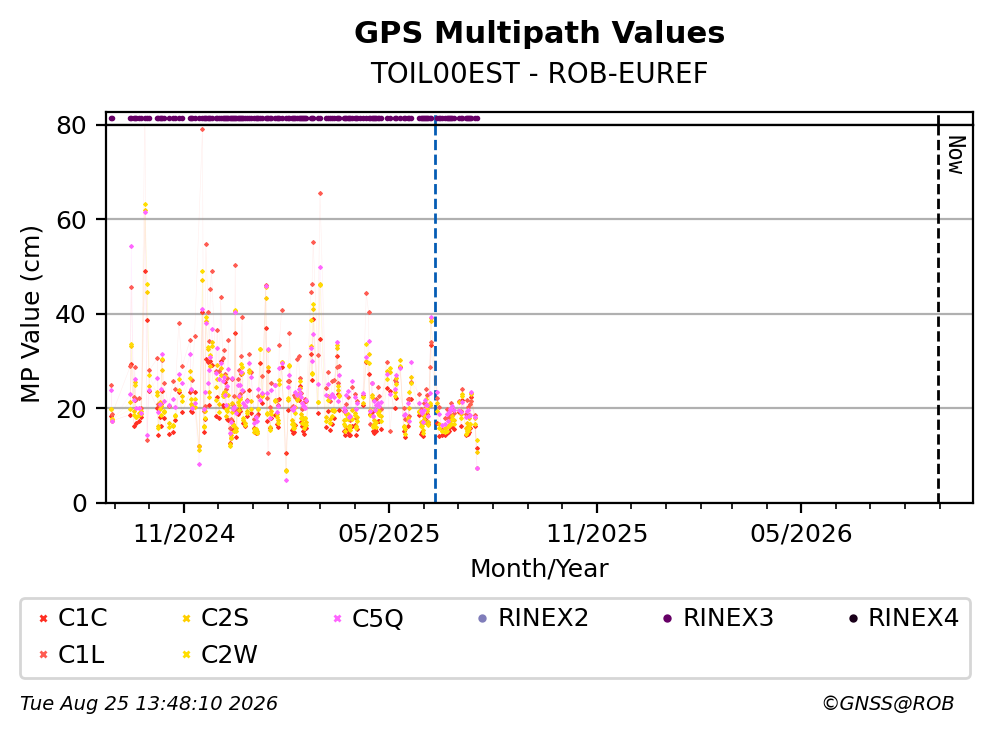Click the Month/Year axis label
The width and height of the screenshot is (993, 734).
[539, 569]
